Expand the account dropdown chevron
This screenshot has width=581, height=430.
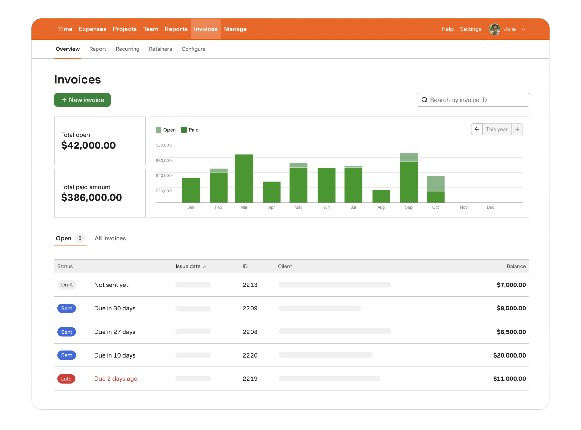pyautogui.click(x=523, y=29)
